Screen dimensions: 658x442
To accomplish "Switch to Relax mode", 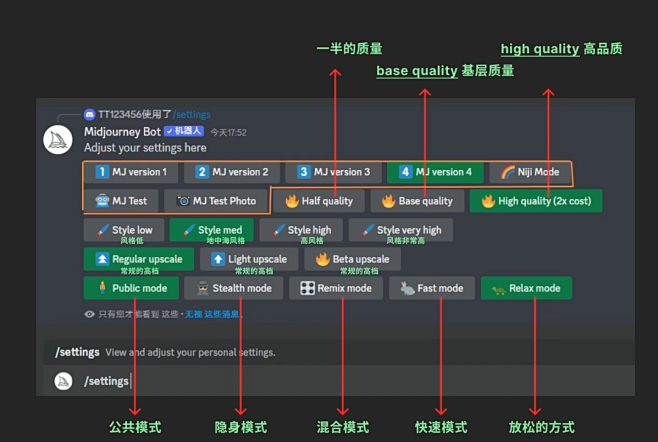I will (x=526, y=288).
